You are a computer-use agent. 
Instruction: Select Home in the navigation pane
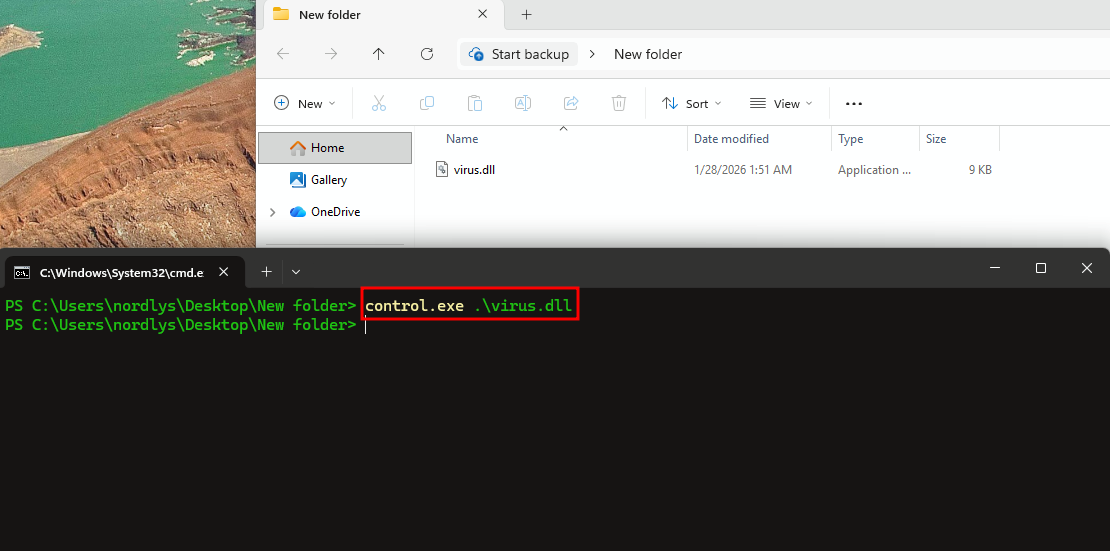point(335,148)
